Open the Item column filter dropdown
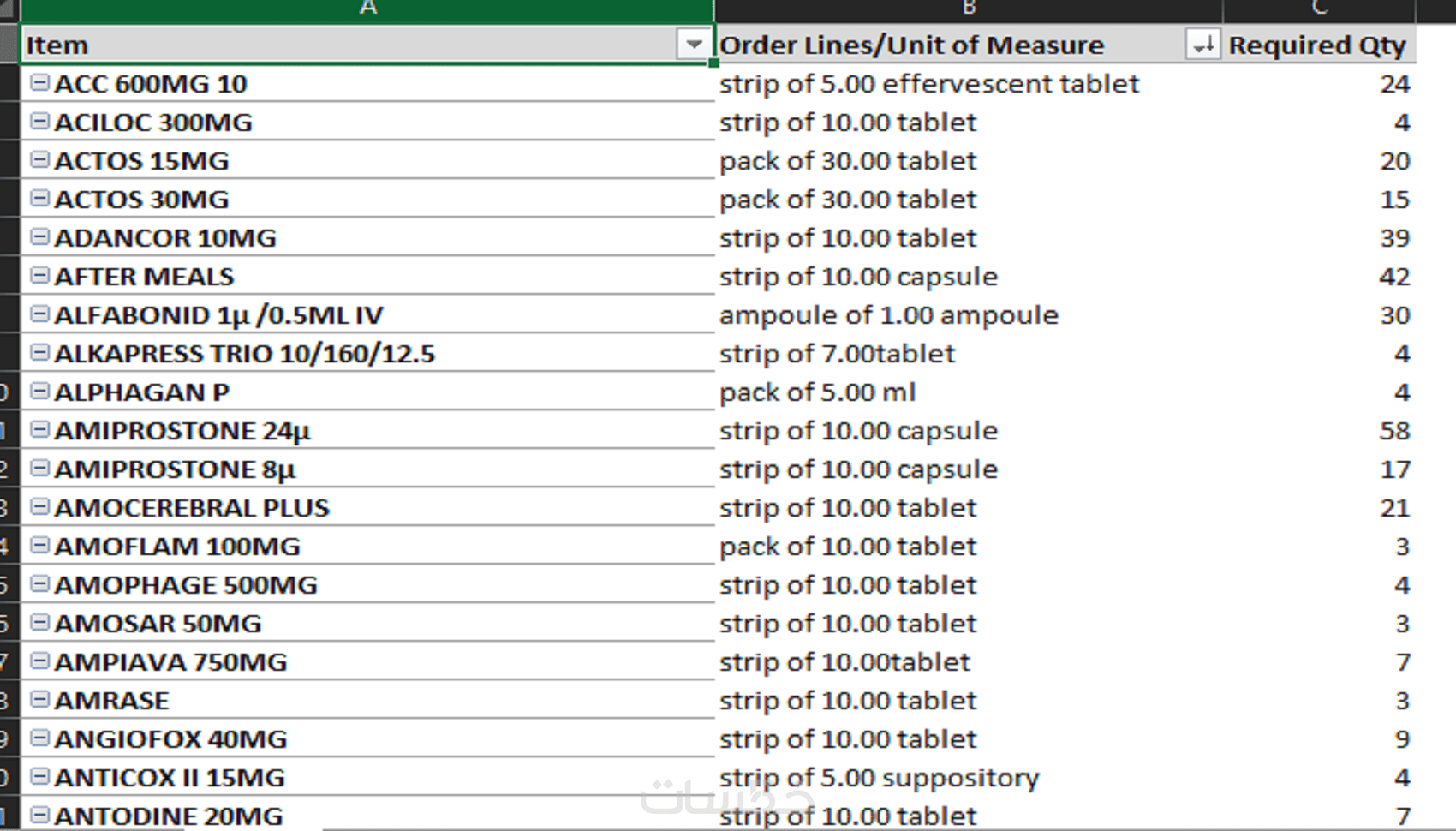 694,44
